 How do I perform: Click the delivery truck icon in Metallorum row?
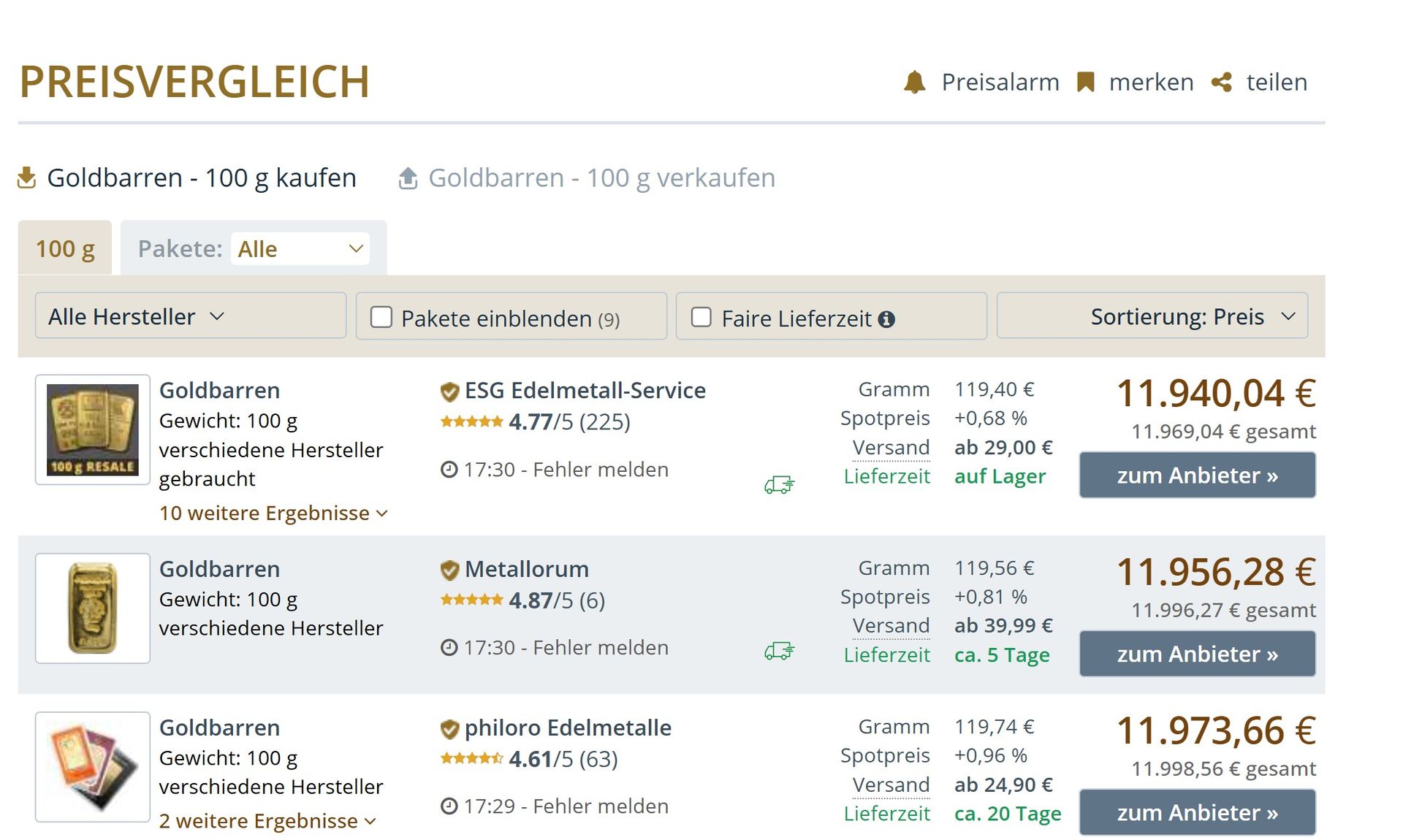pos(779,651)
